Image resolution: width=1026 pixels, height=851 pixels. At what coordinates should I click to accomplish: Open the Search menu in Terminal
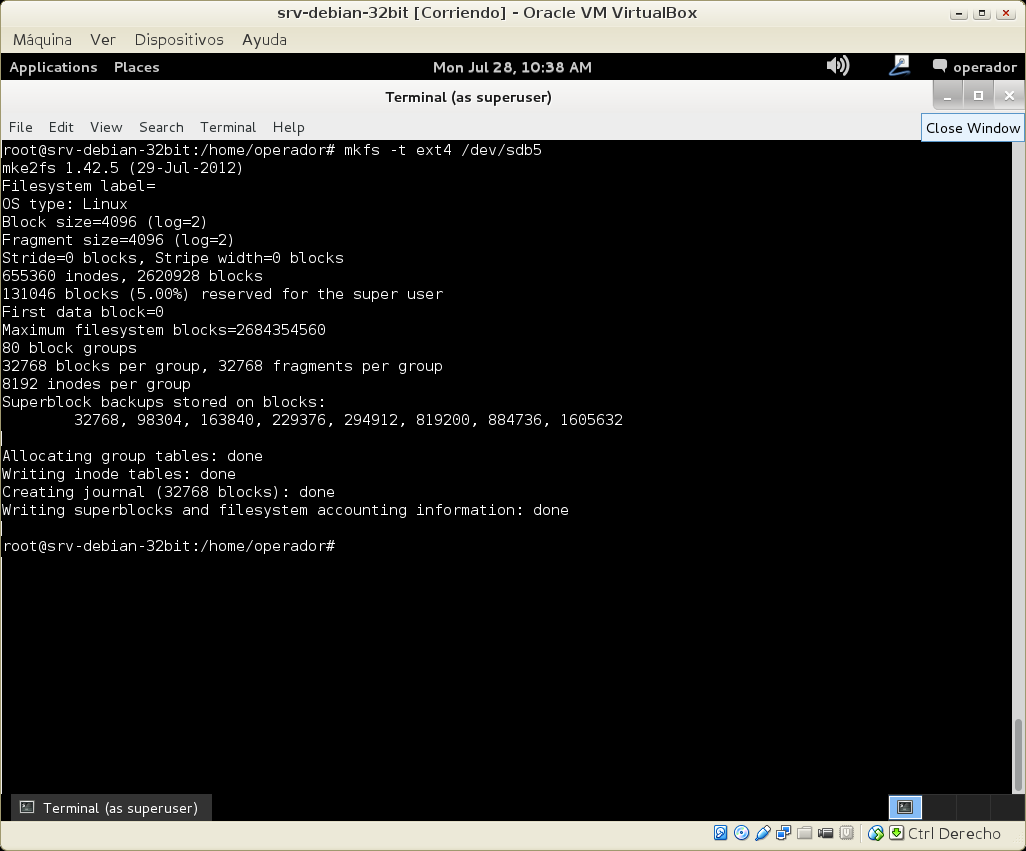click(161, 127)
